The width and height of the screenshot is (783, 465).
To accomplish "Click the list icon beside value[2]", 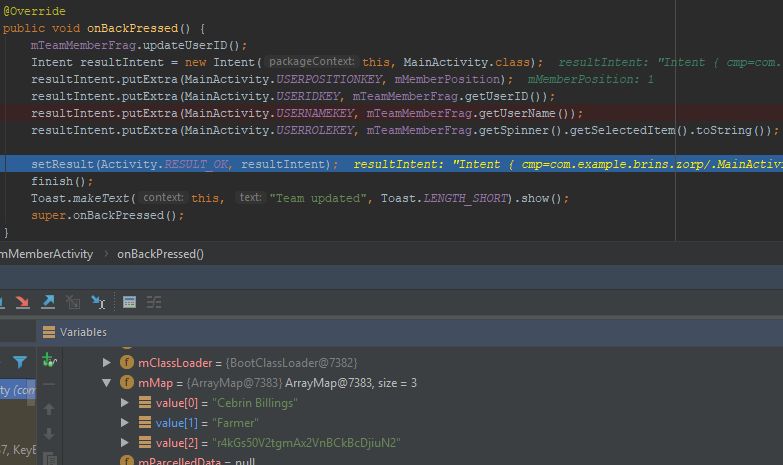I will coord(145,443).
